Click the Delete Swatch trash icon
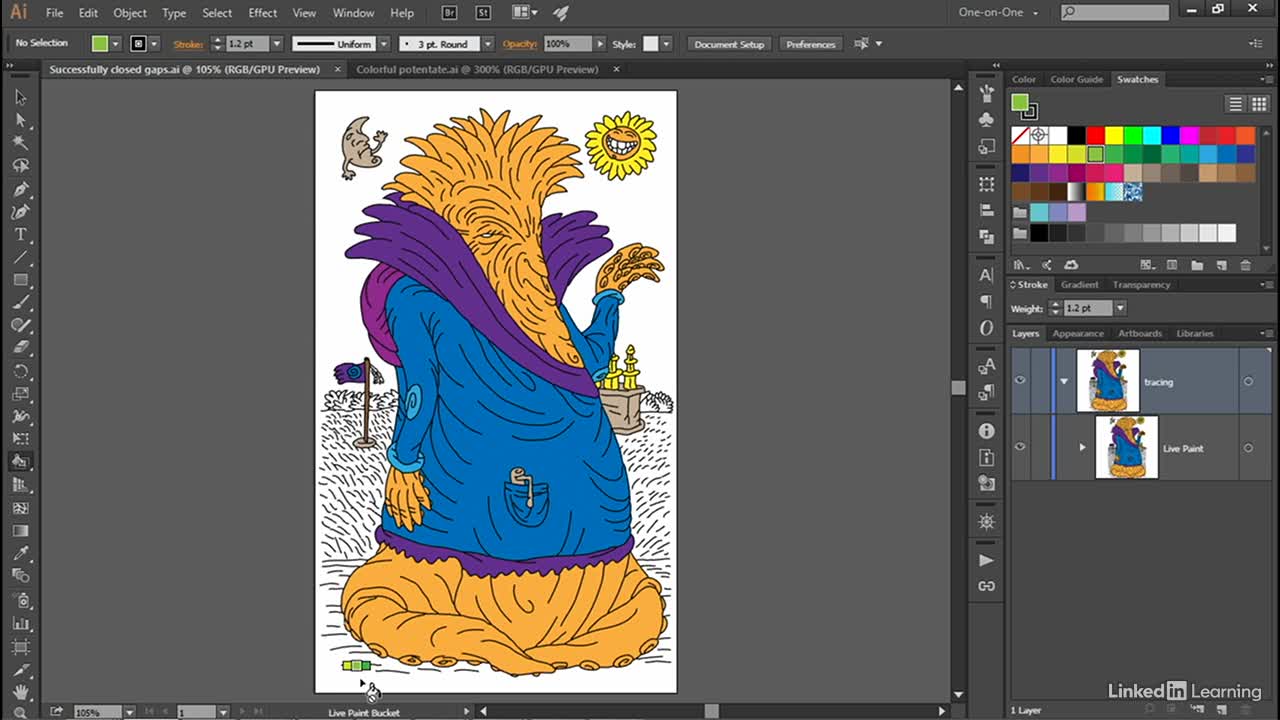This screenshot has width=1280, height=720. [x=1245, y=265]
